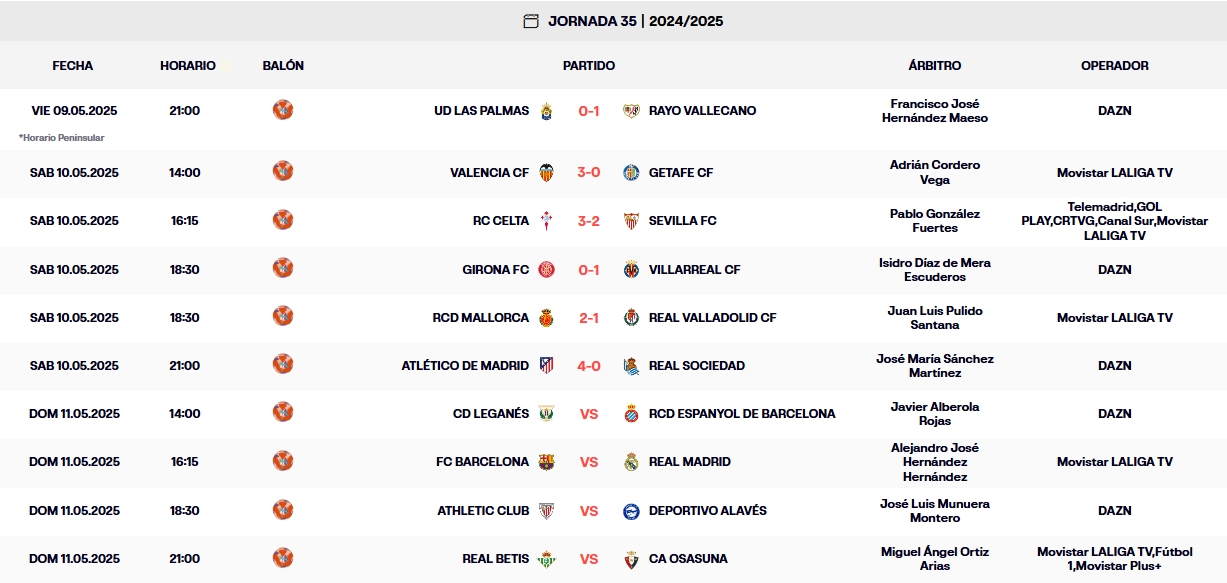Click the HORARIO column header
1227x583 pixels.
(188, 66)
